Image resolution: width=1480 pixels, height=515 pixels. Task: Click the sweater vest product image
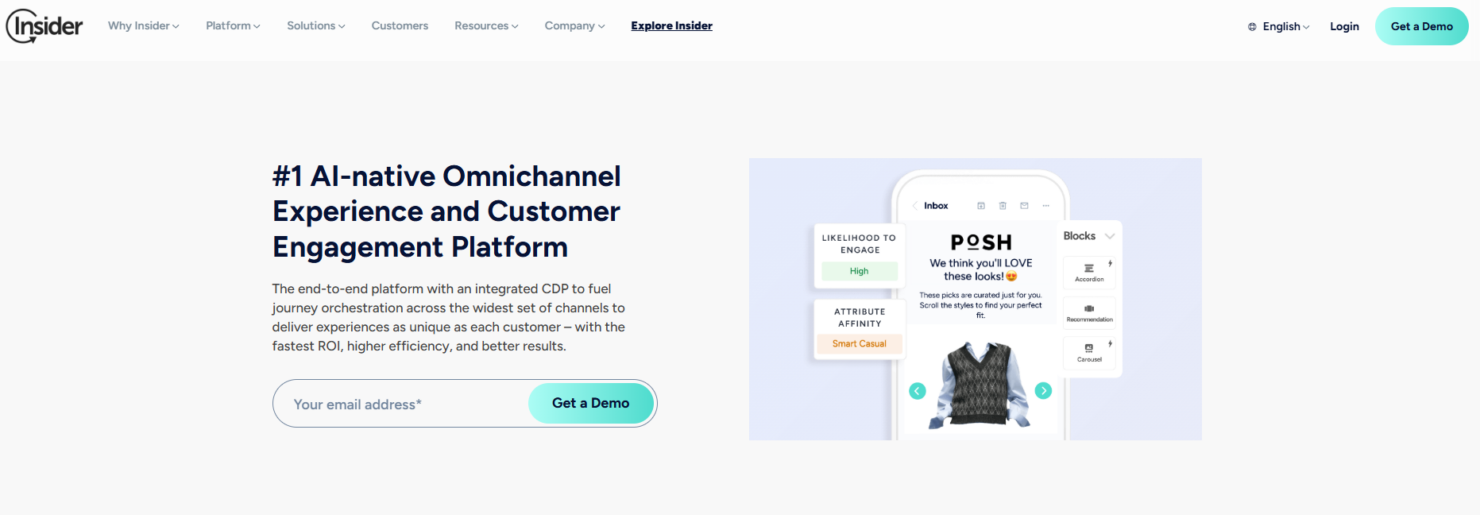coord(980,385)
